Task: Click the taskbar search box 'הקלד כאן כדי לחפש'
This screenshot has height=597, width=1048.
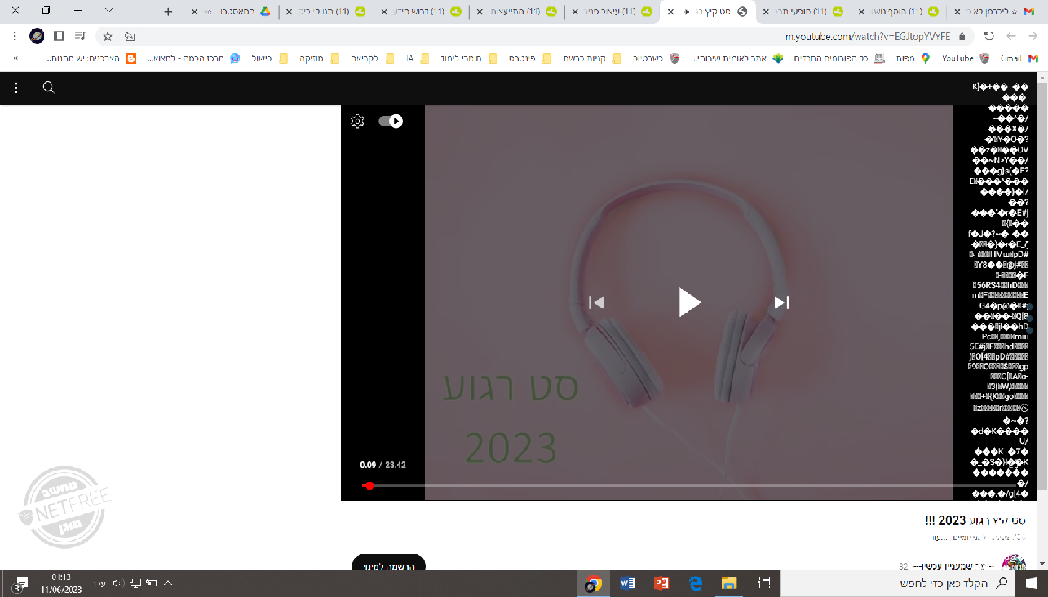Action: coord(898,584)
